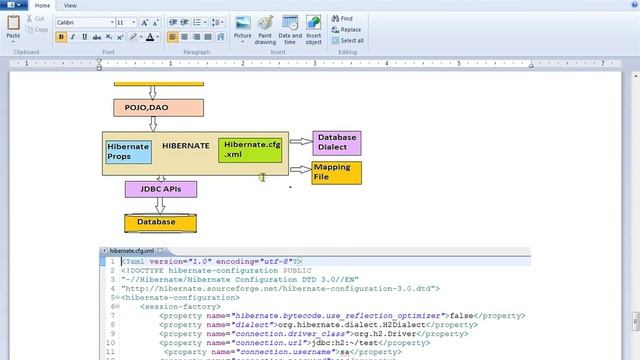
Task: Increase paragraph indent
Action: 184,22
